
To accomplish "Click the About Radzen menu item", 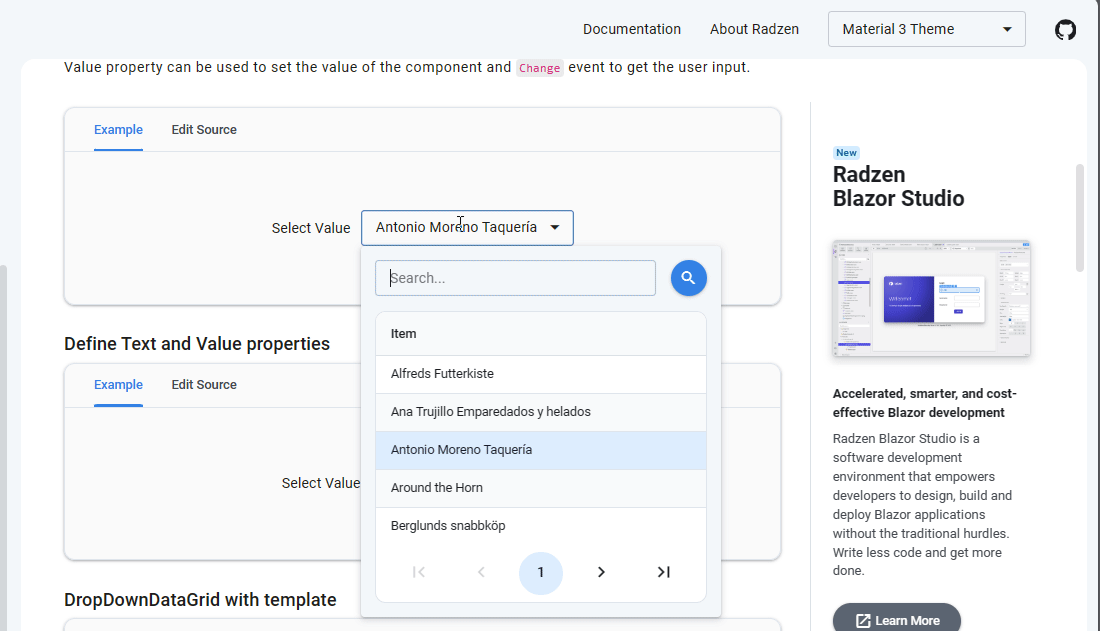I will point(754,29).
